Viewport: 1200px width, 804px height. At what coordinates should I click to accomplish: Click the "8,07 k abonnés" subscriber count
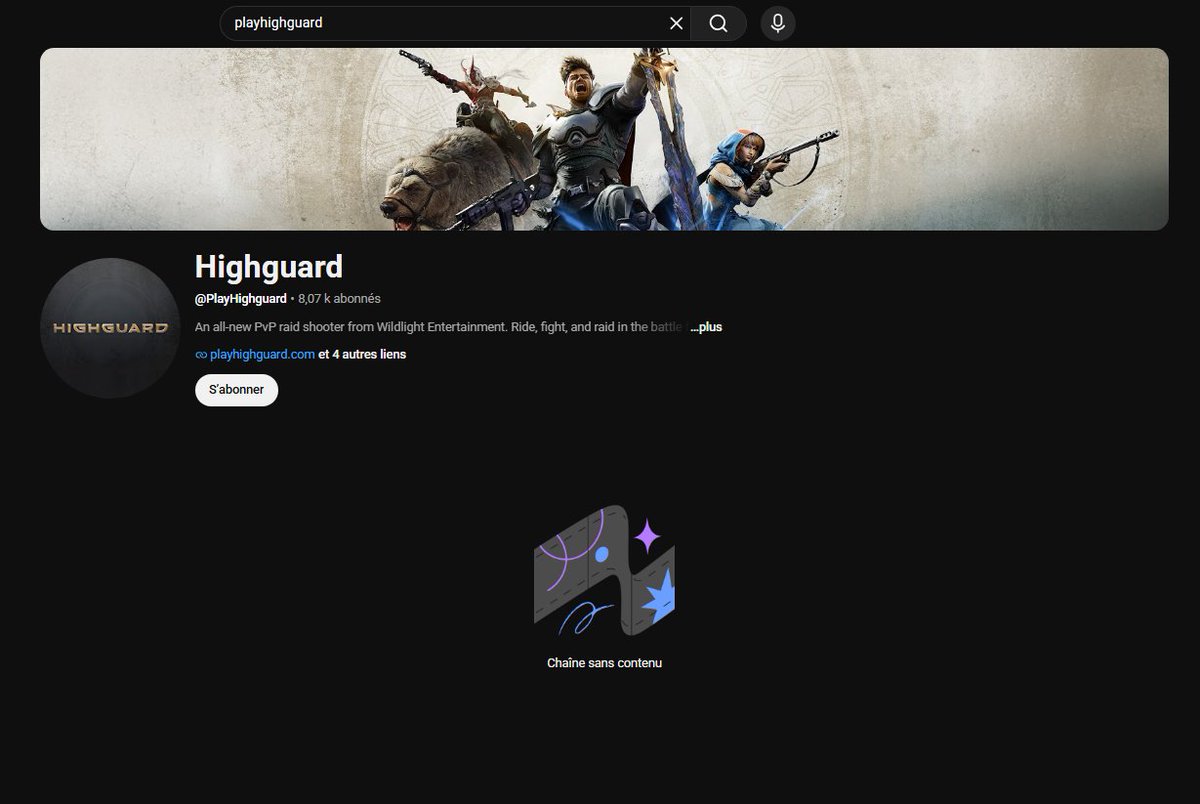[339, 299]
